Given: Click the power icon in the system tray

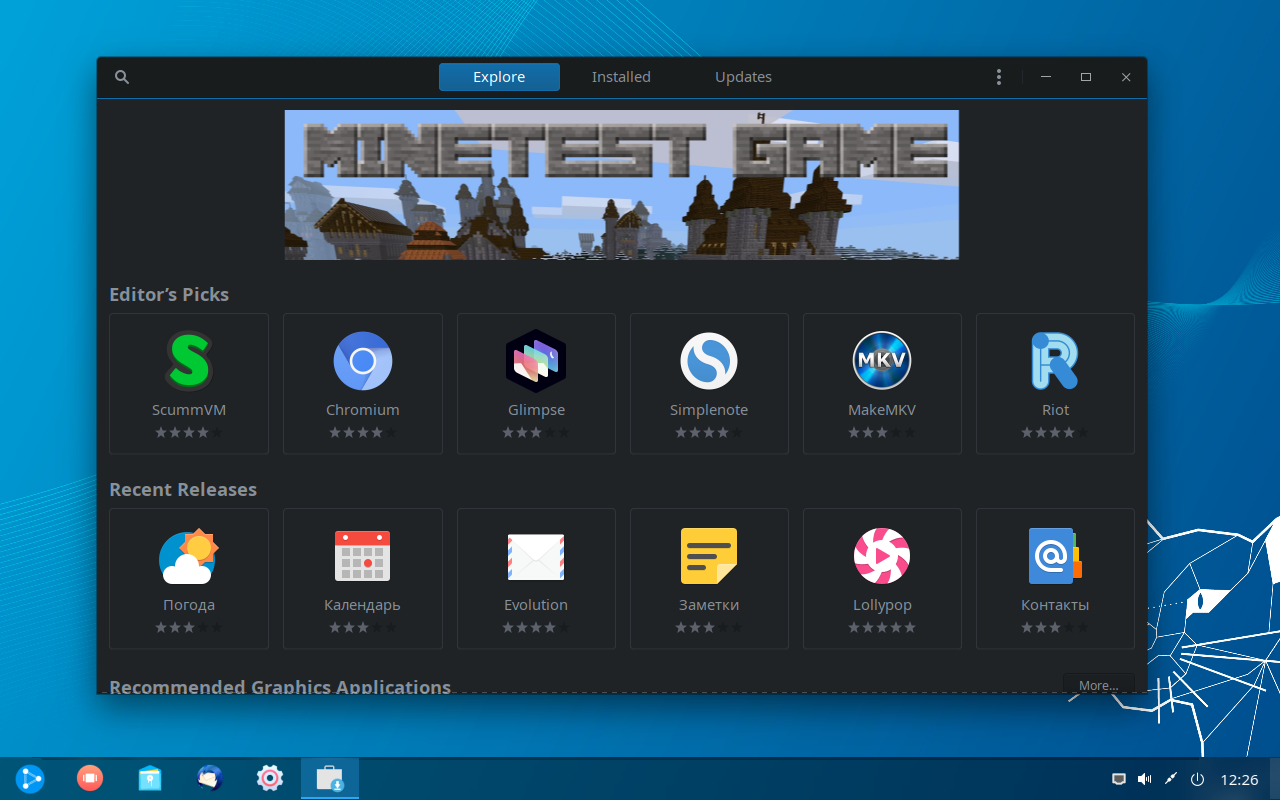Looking at the screenshot, I should click(1198, 779).
